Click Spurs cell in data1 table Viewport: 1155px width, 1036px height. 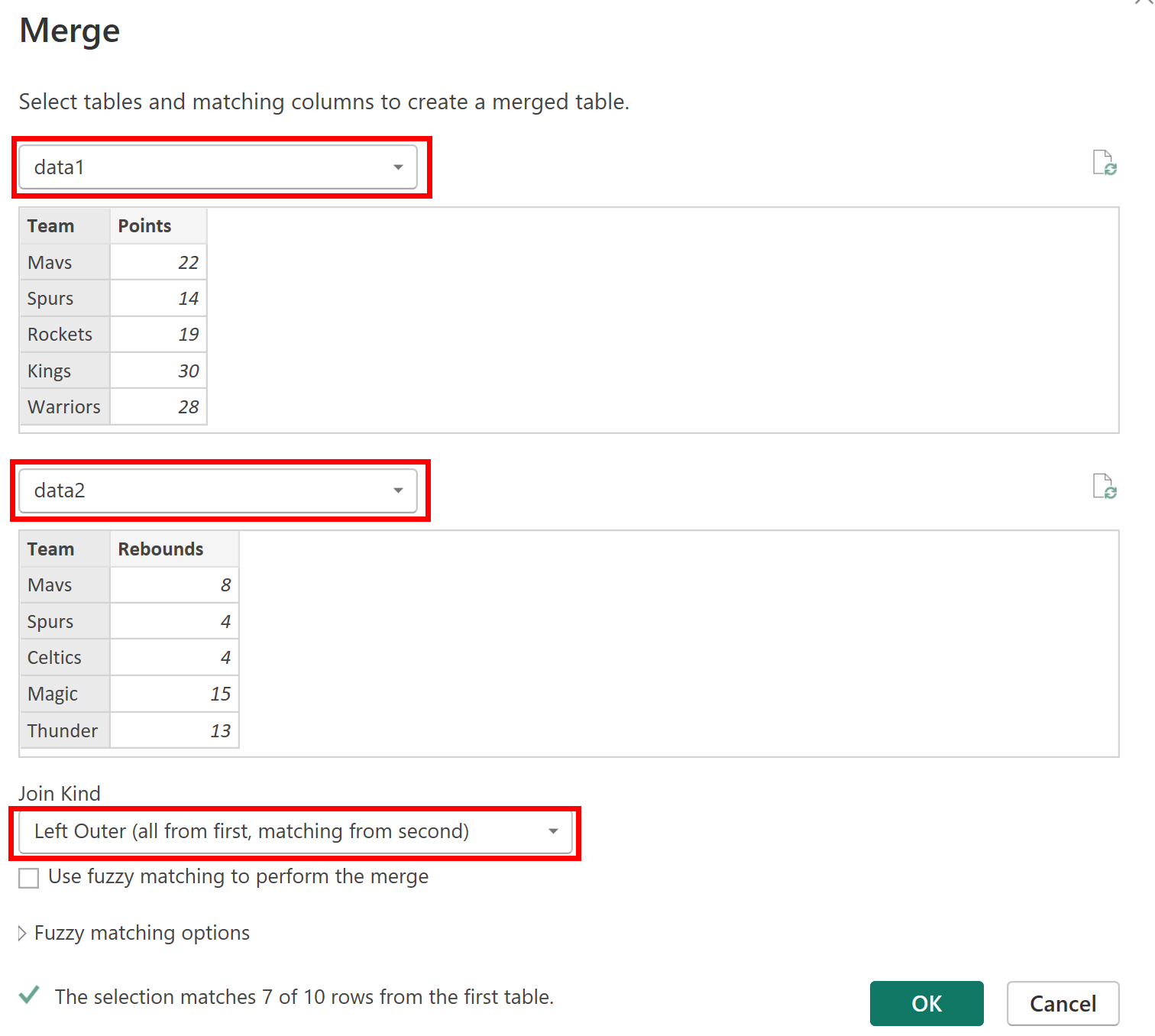[65, 298]
